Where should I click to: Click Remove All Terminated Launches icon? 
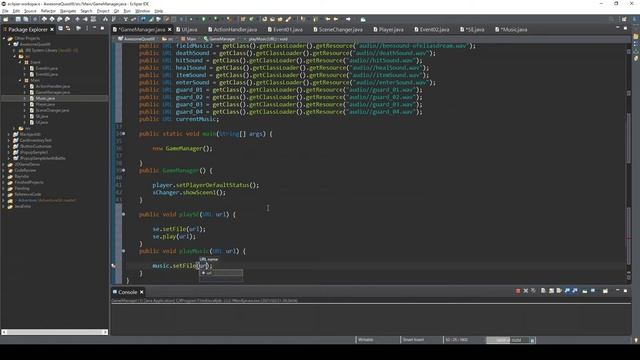coord(533,291)
